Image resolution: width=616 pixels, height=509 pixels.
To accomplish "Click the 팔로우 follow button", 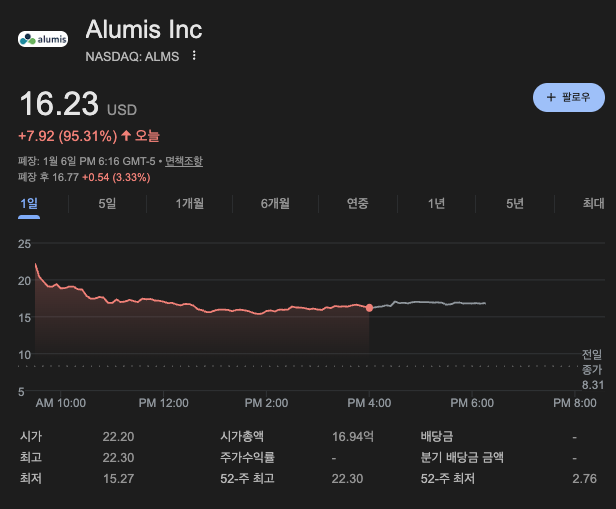I will point(568,97).
